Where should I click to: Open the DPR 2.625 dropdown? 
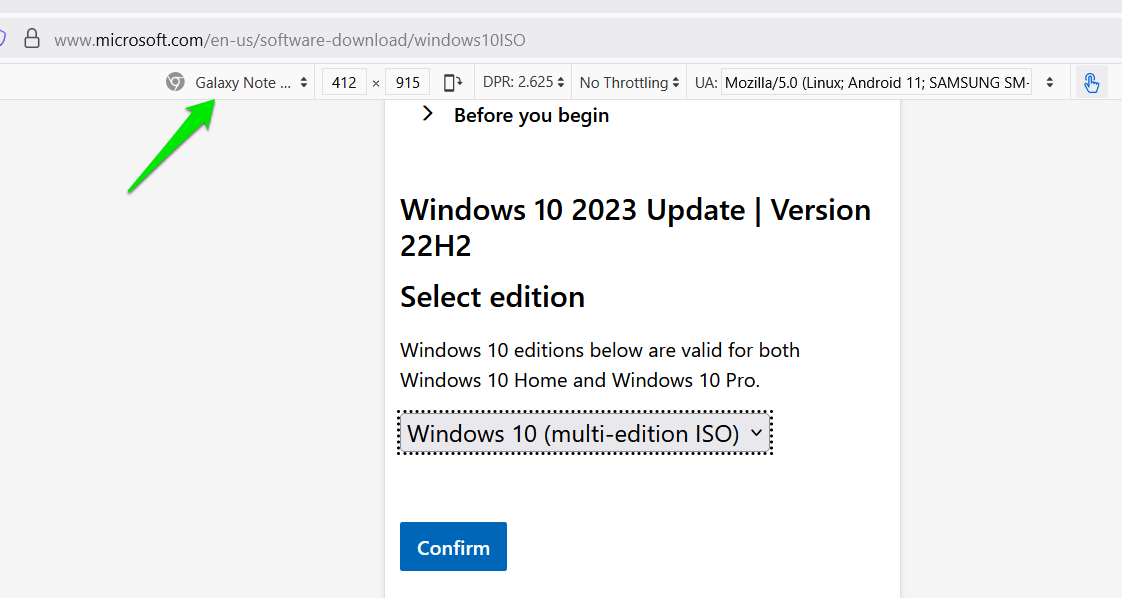pos(523,82)
